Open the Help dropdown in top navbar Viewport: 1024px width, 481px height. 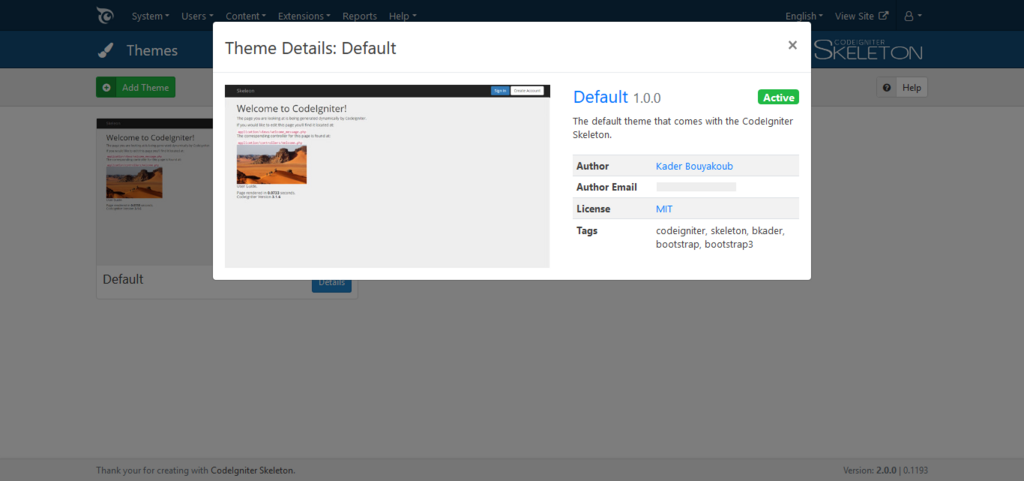coord(402,16)
